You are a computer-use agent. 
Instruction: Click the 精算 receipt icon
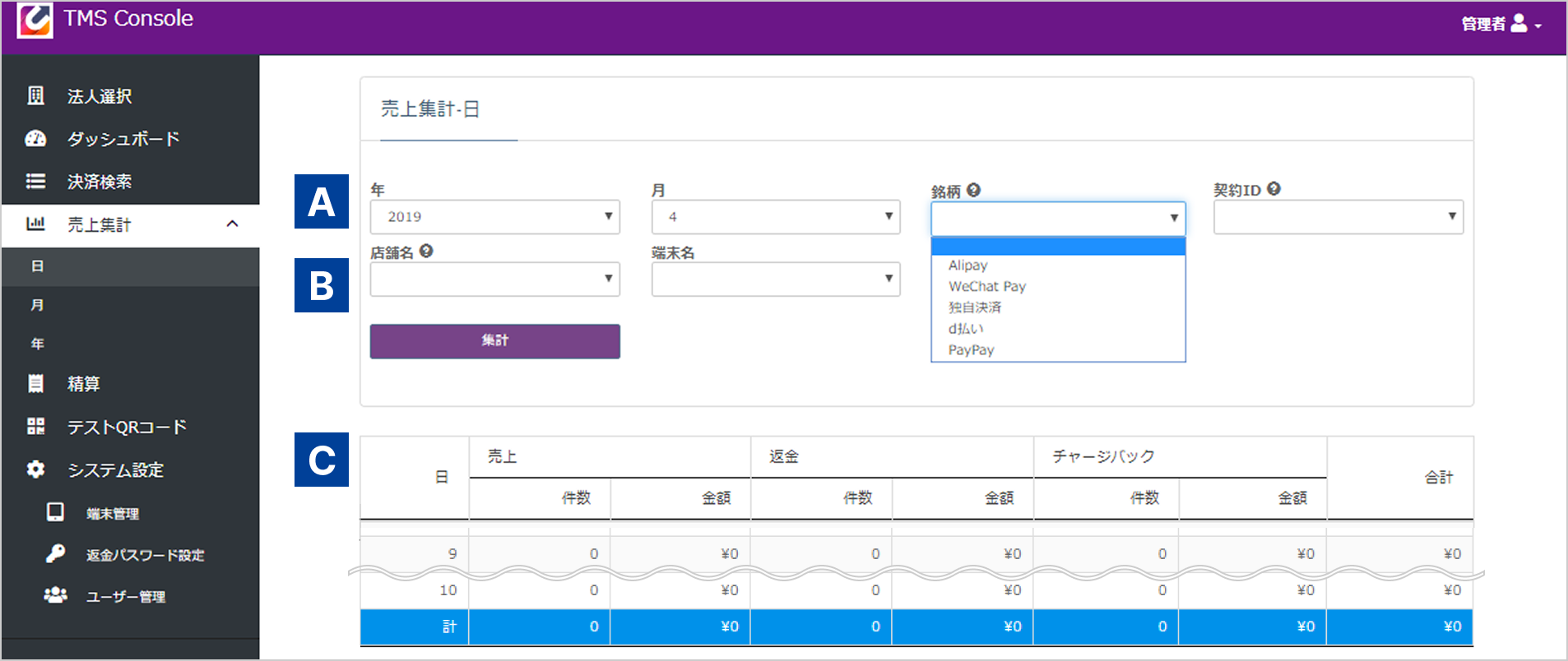[x=35, y=384]
